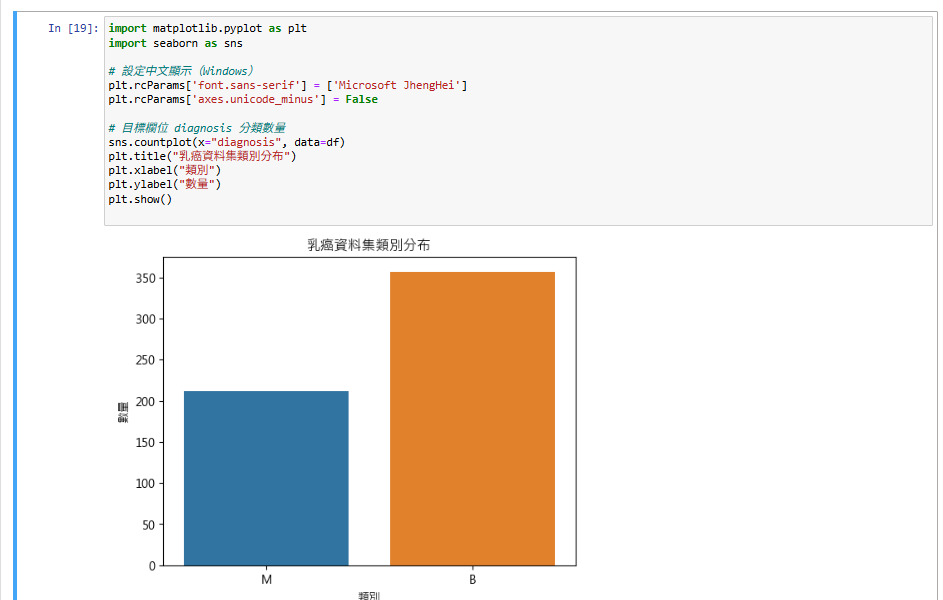The image size is (943, 600).
Task: Click the 150 y-axis tick label
Action: (146, 442)
